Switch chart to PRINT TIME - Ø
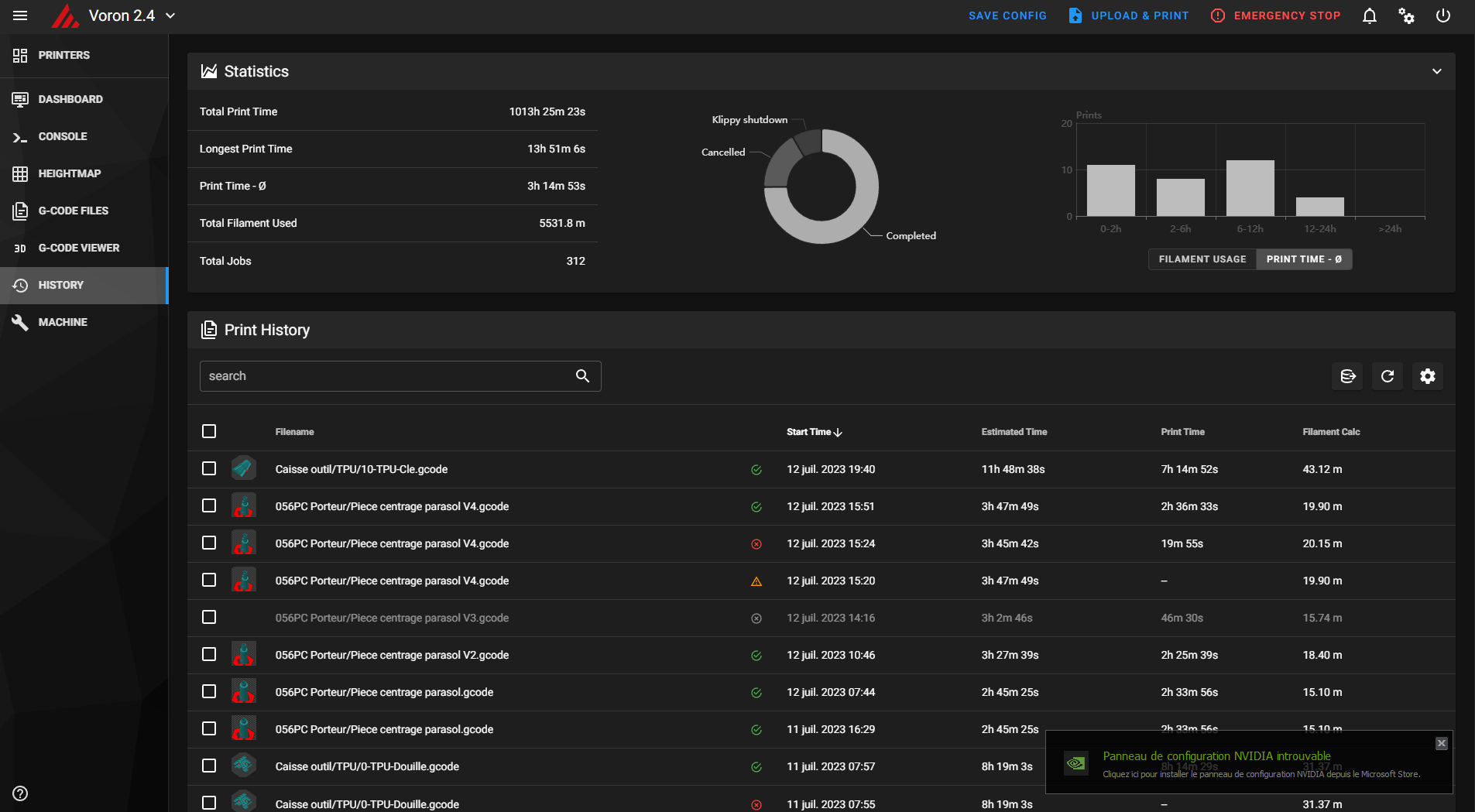This screenshot has height=812, width=1475. click(x=1304, y=259)
